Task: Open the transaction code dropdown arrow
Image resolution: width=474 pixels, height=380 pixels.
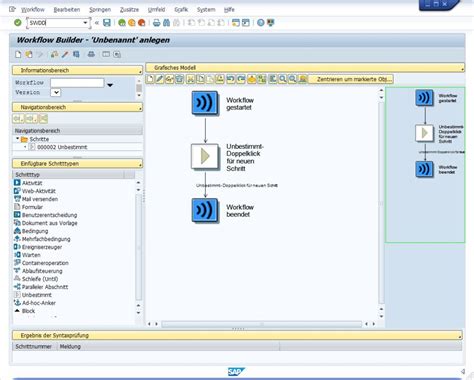Action: point(85,23)
